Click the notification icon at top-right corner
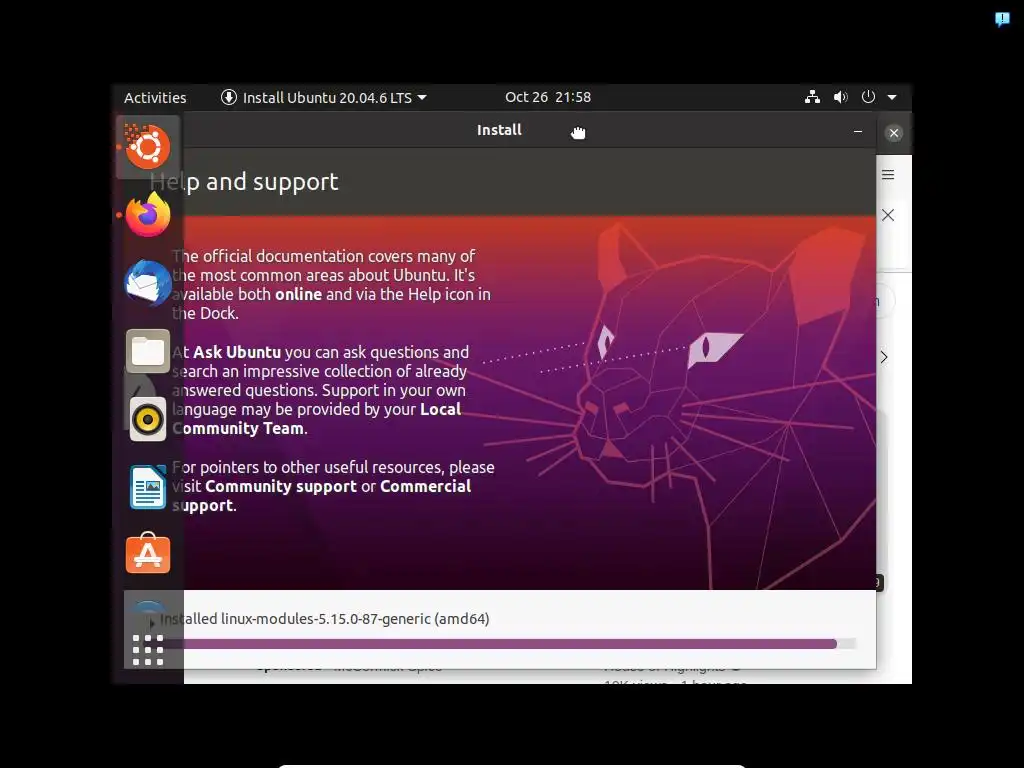The height and width of the screenshot is (768, 1024). point(1002,19)
